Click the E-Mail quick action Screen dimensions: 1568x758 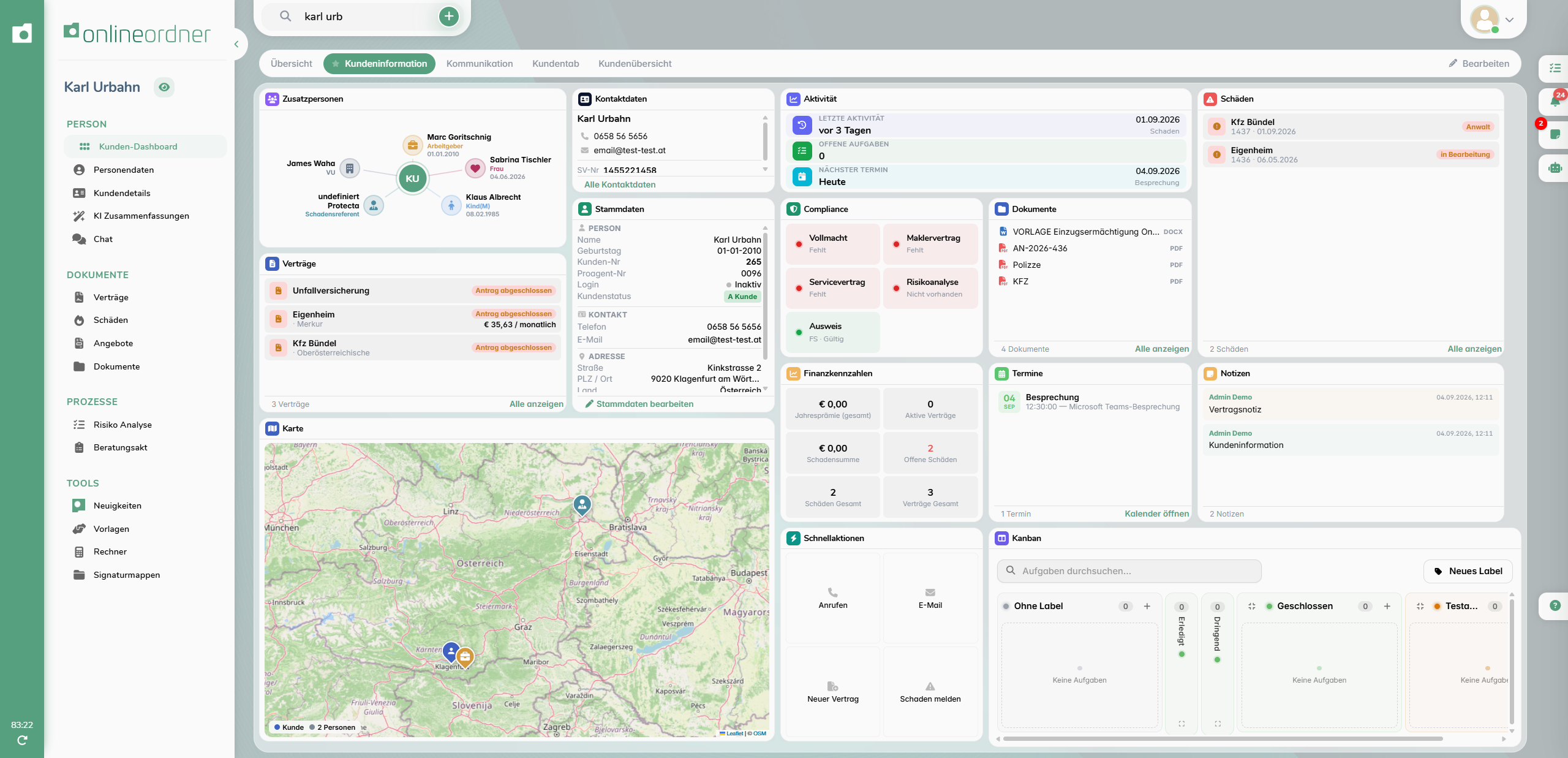click(930, 598)
